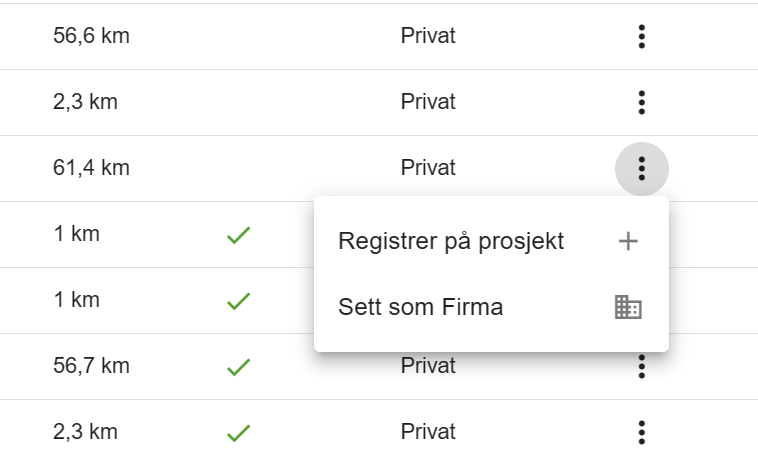Click the Privat label on the 56,7 km row
758x463 pixels.
click(428, 366)
